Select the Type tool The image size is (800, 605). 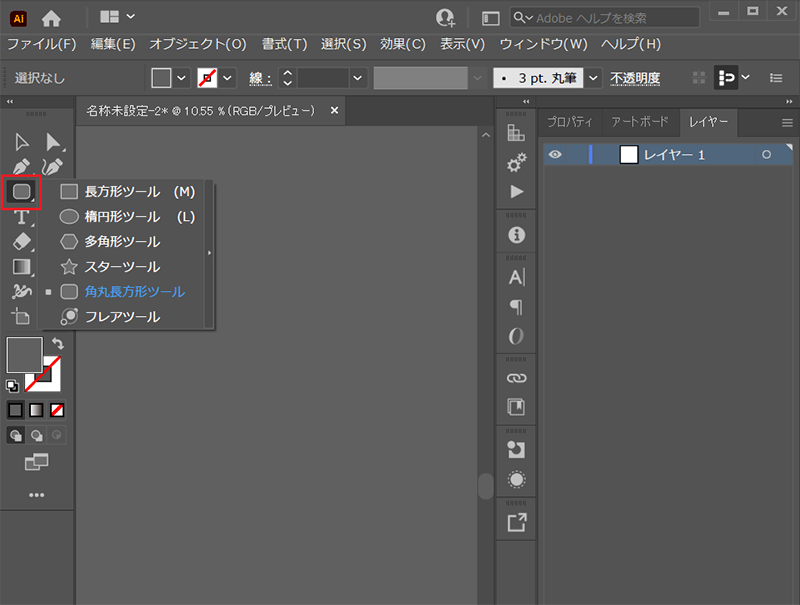click(x=21, y=217)
